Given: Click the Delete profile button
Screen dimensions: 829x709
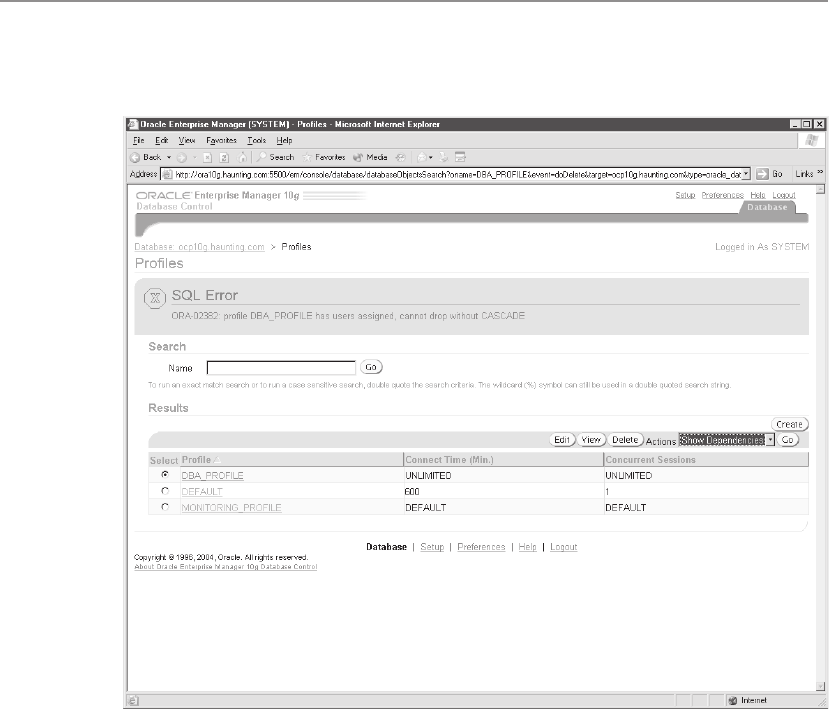Looking at the screenshot, I should coord(625,440).
